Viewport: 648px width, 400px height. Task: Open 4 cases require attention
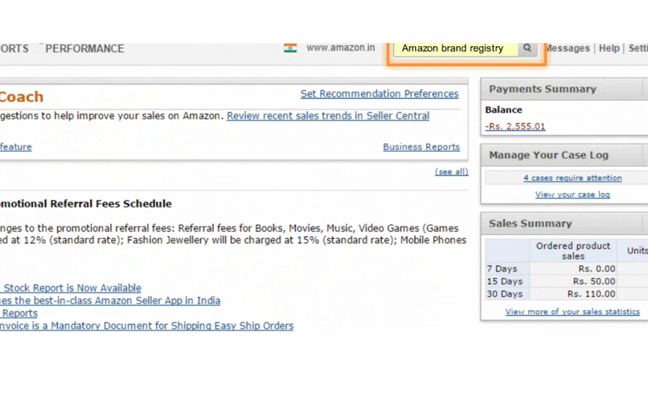[572, 178]
